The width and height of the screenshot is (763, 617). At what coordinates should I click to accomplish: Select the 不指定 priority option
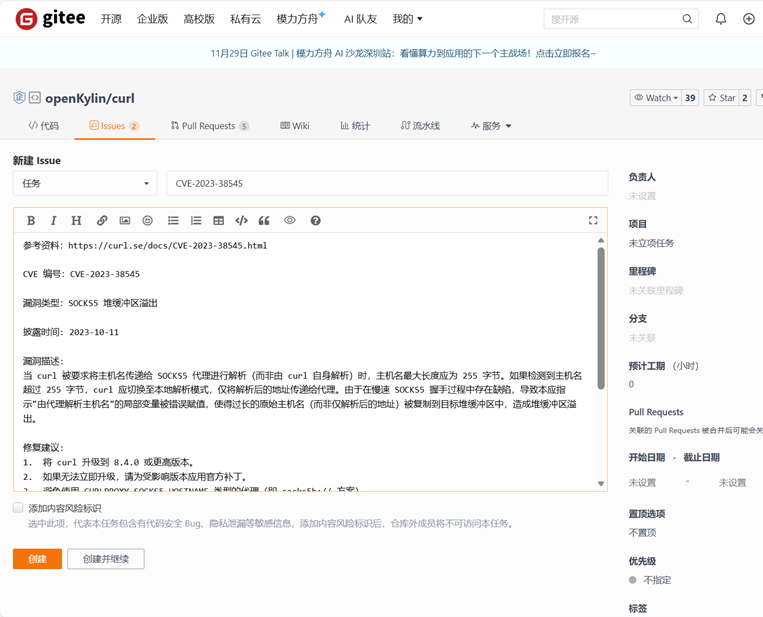click(650, 580)
